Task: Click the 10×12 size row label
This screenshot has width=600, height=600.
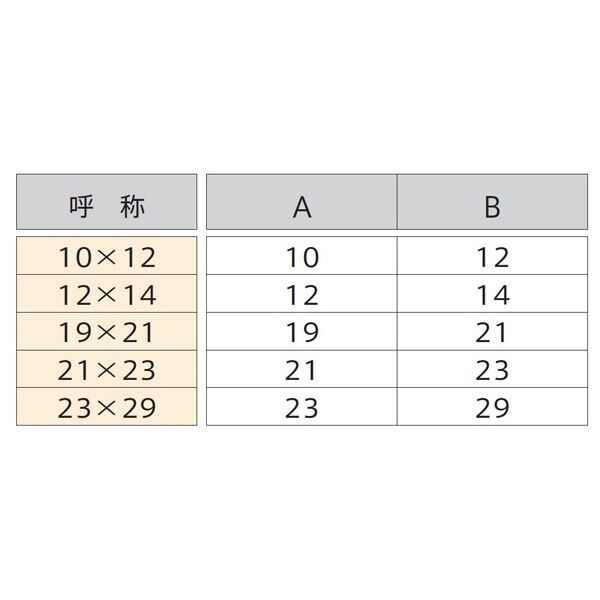Action: click(106, 256)
